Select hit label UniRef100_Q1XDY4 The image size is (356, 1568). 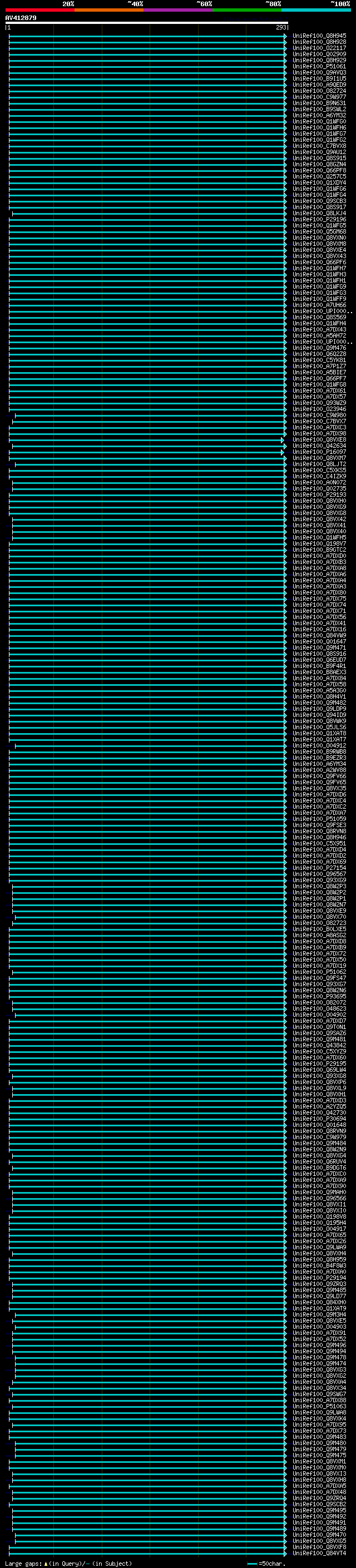click(319, 182)
